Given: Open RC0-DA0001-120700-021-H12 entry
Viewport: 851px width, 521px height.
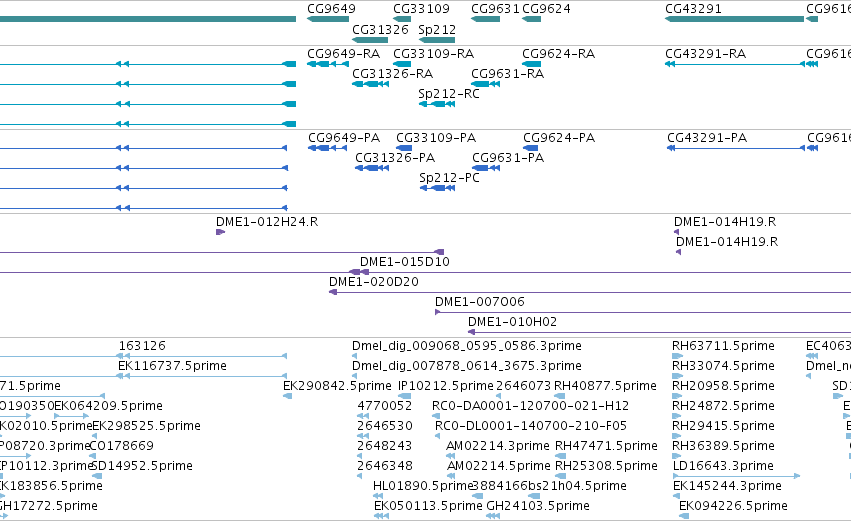Looking at the screenshot, I should coord(530,406).
